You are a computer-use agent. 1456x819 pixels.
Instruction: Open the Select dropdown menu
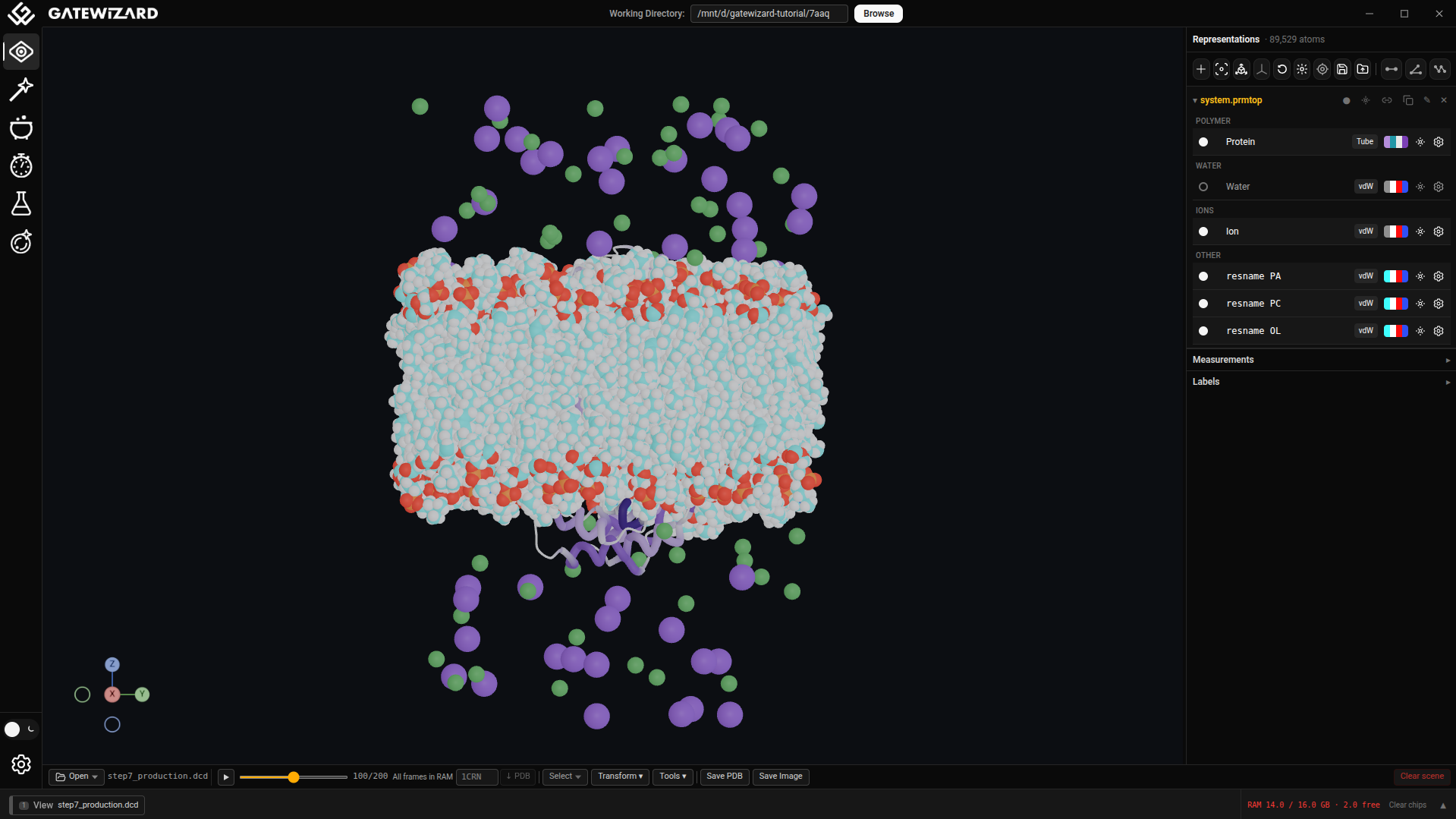coord(564,776)
